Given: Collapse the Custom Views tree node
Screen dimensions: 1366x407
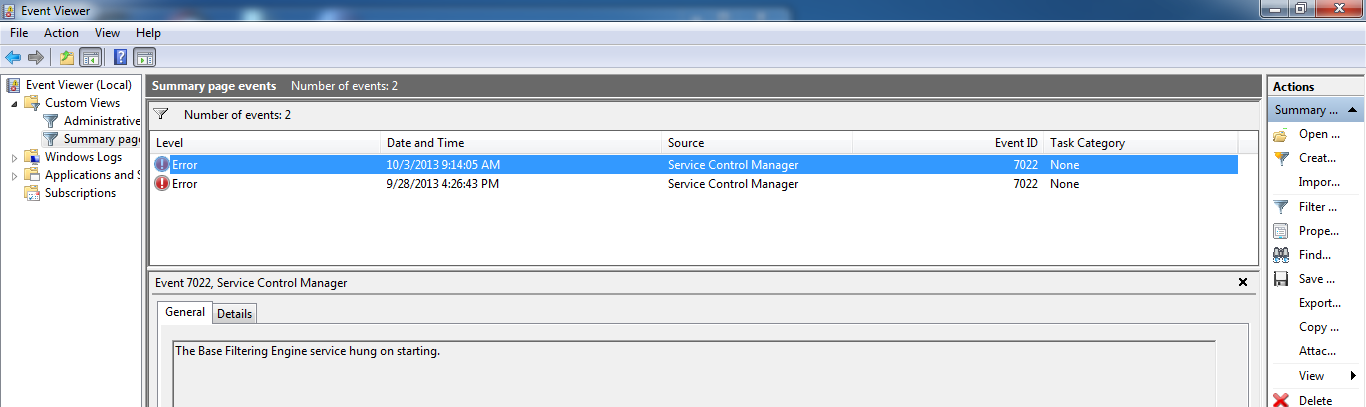Looking at the screenshot, I should click(14, 103).
